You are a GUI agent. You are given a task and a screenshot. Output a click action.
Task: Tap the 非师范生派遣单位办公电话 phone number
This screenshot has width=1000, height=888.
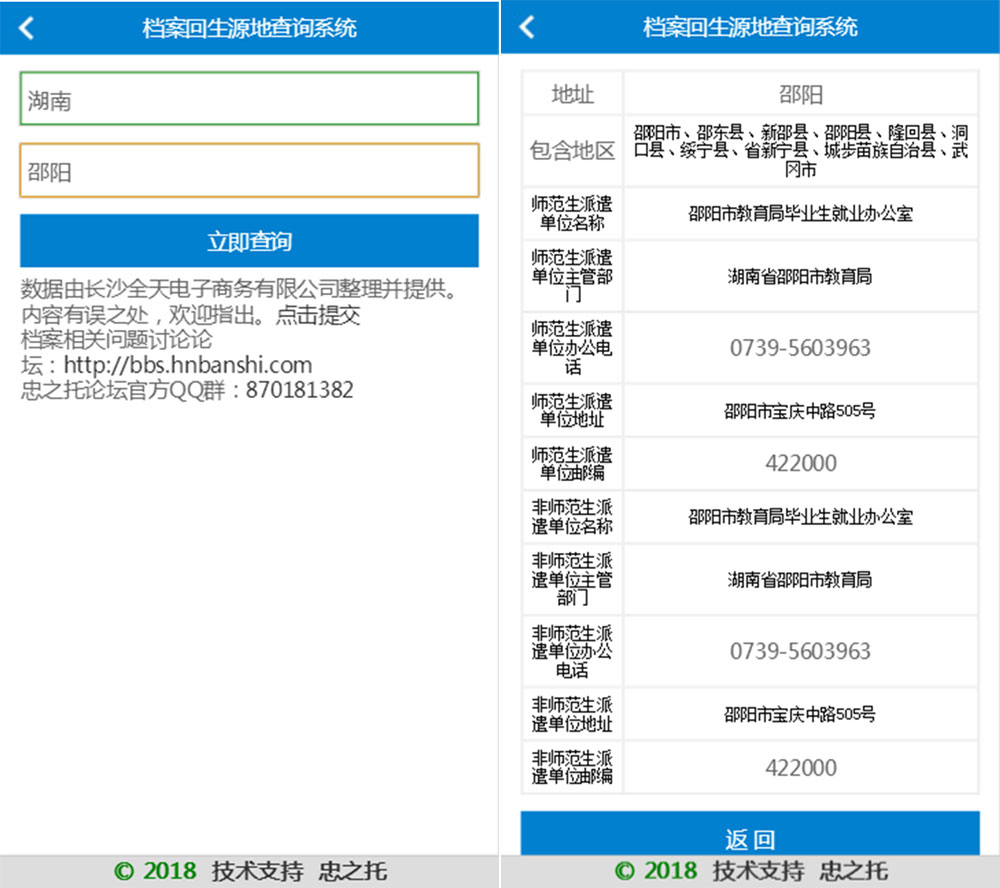pos(800,651)
